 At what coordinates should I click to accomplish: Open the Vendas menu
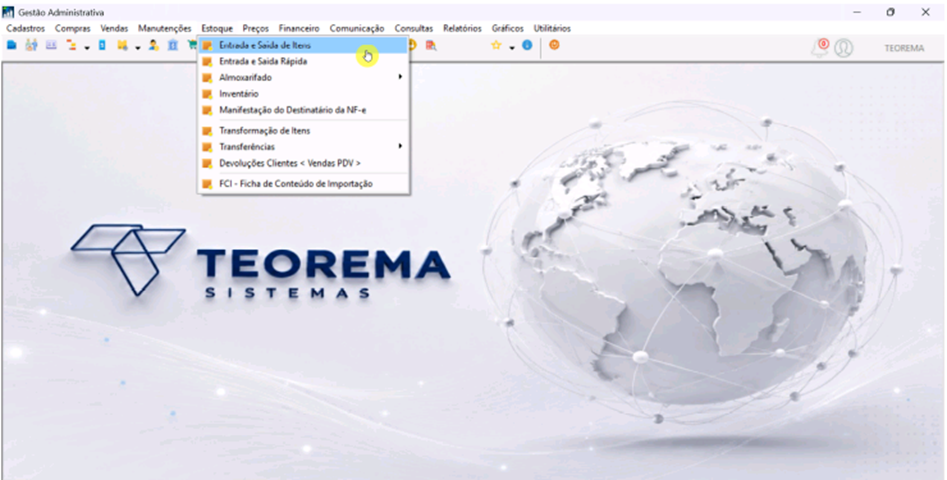[114, 28]
